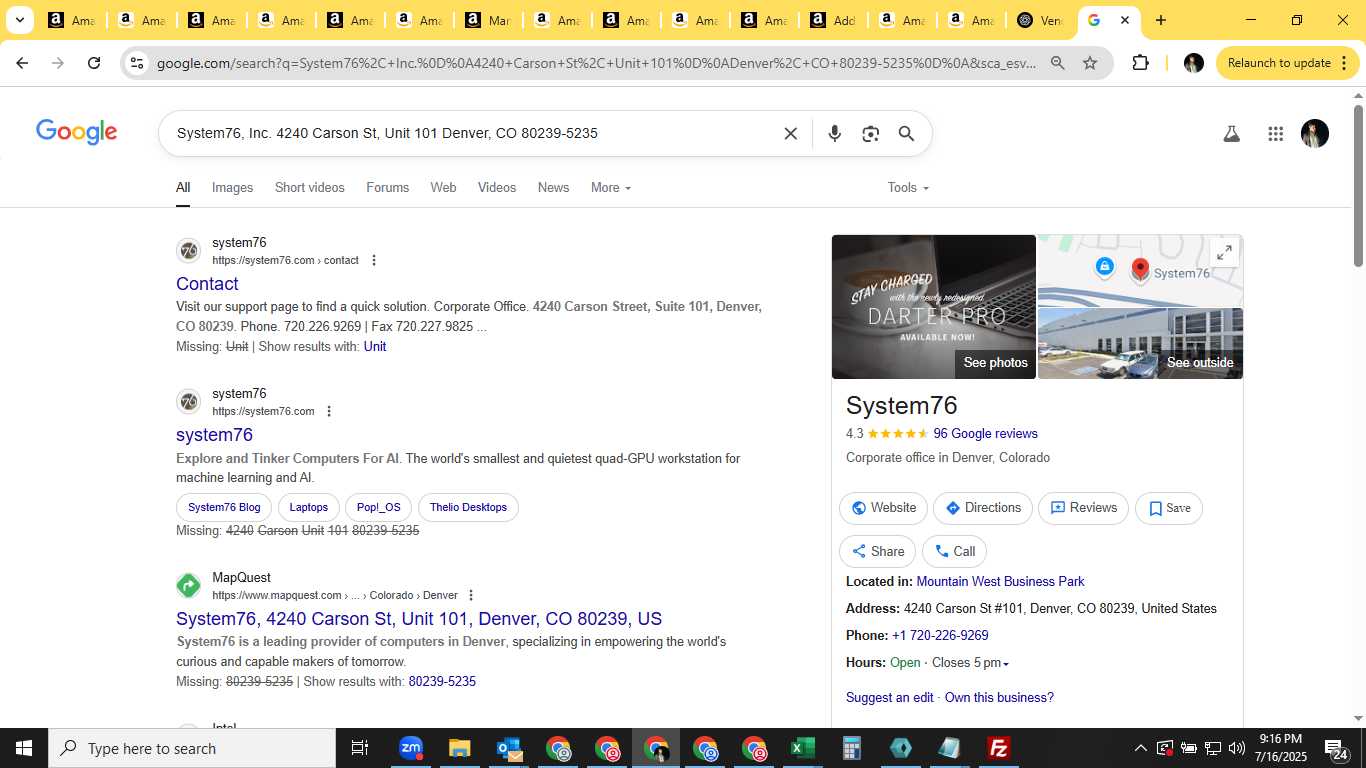Open Zoom app in the taskbar
Viewport: 1366px width, 768px height.
tap(410, 748)
